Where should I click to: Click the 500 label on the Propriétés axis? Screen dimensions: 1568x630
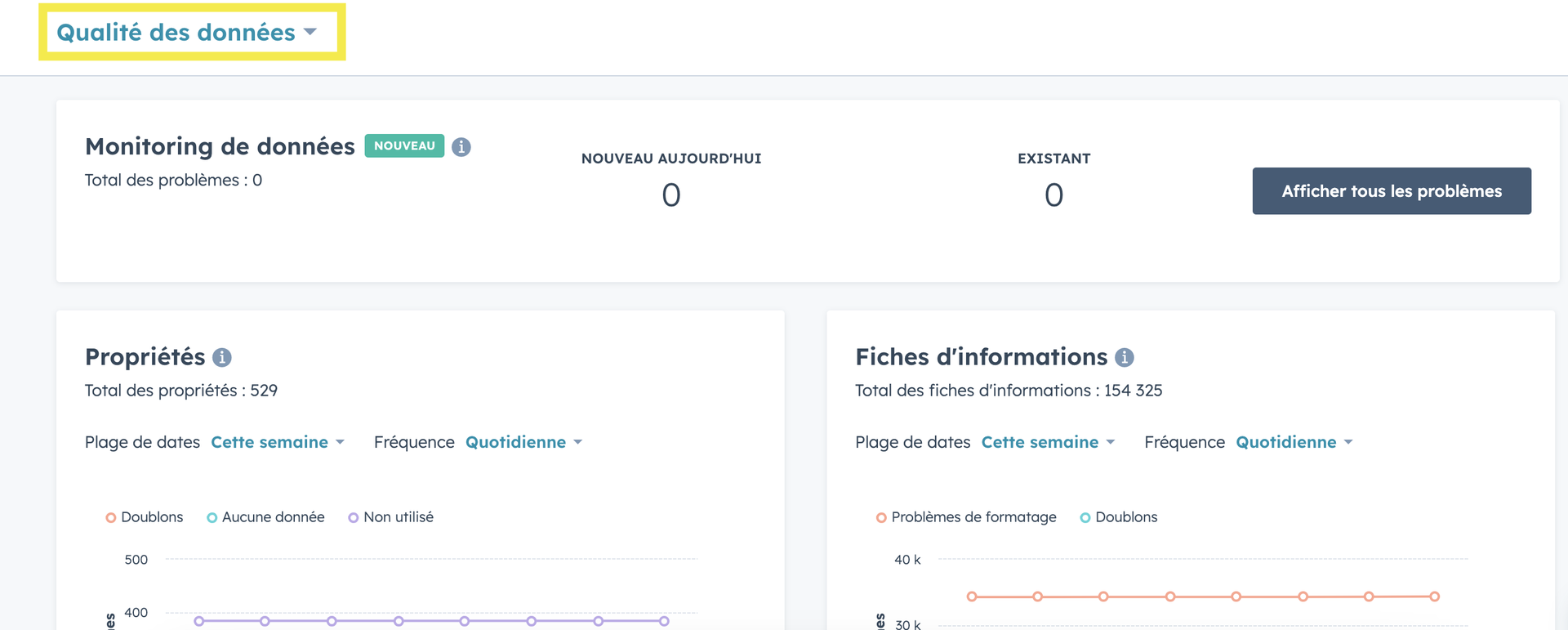136,560
